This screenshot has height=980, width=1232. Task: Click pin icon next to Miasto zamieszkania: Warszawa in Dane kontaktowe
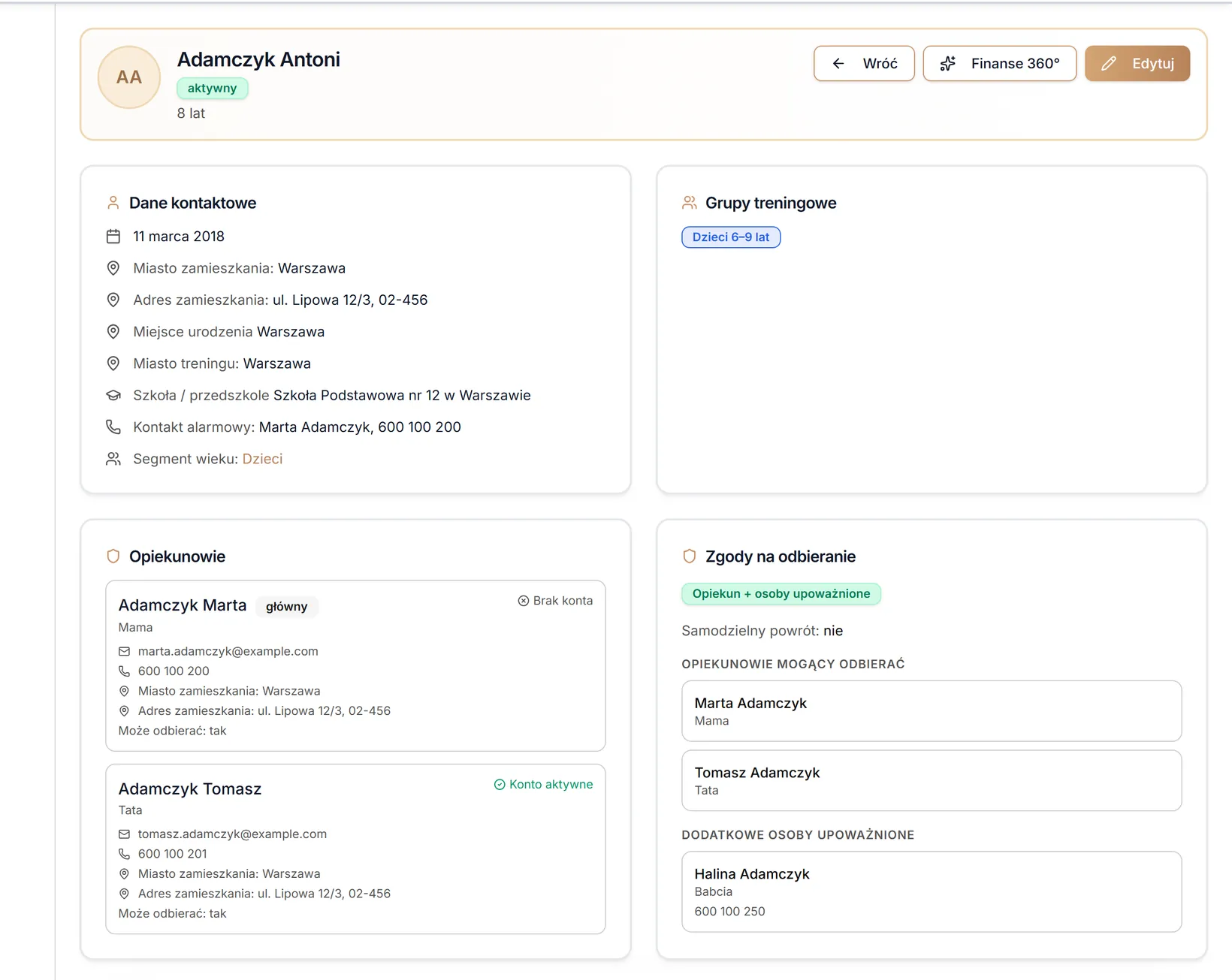[x=113, y=268]
